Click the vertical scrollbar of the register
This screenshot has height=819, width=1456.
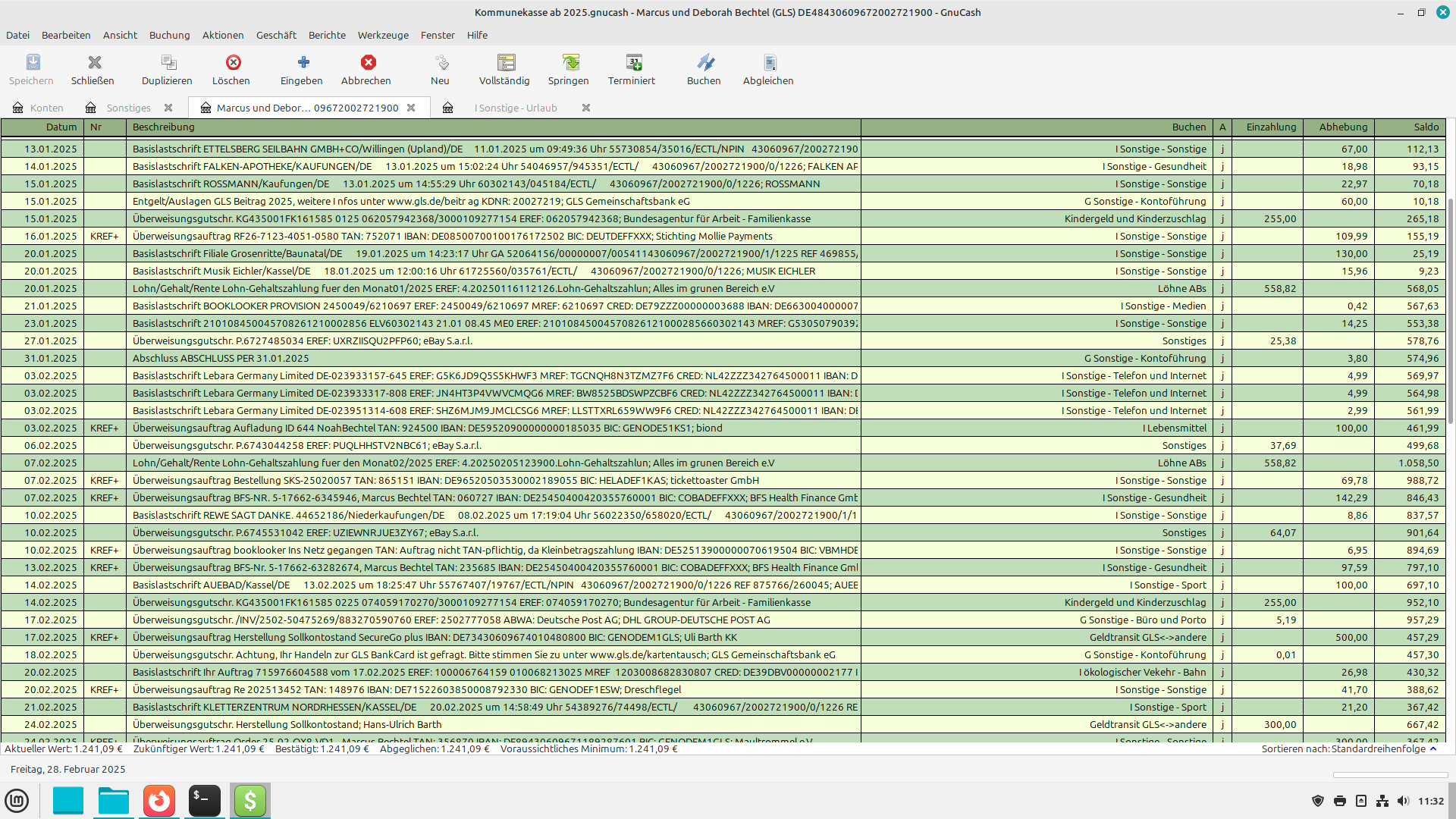(1451, 311)
